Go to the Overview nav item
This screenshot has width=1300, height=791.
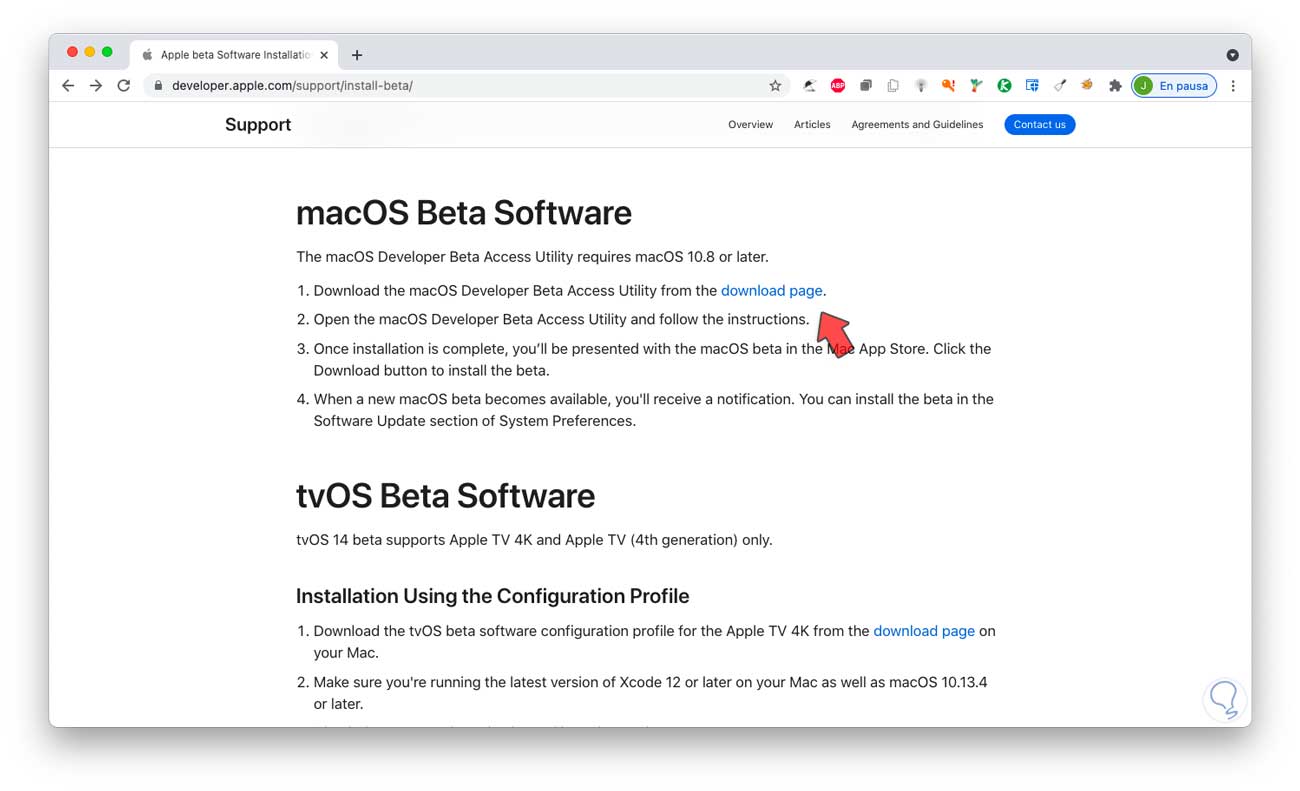click(x=750, y=125)
